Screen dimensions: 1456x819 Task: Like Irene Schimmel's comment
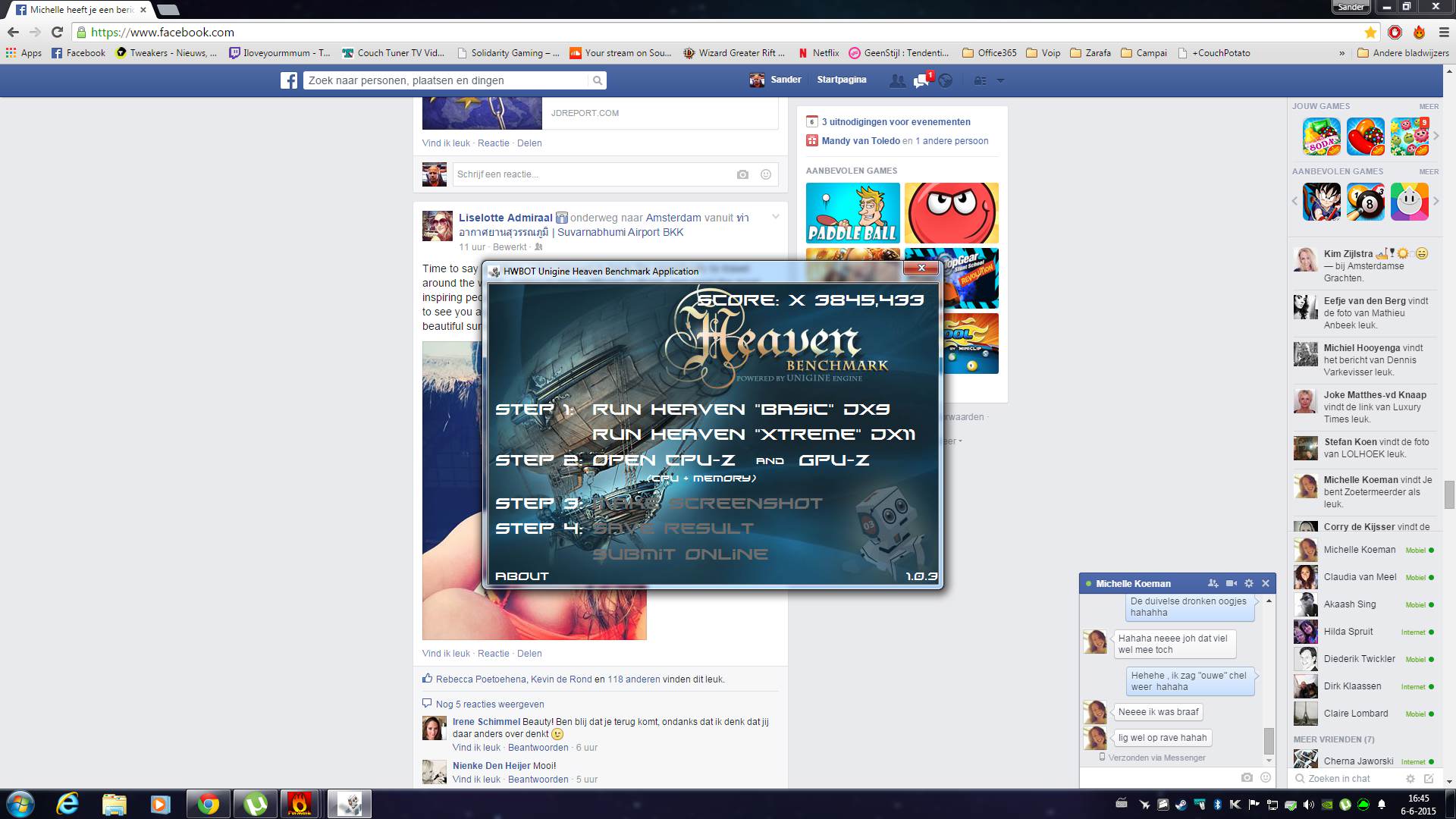coord(476,748)
